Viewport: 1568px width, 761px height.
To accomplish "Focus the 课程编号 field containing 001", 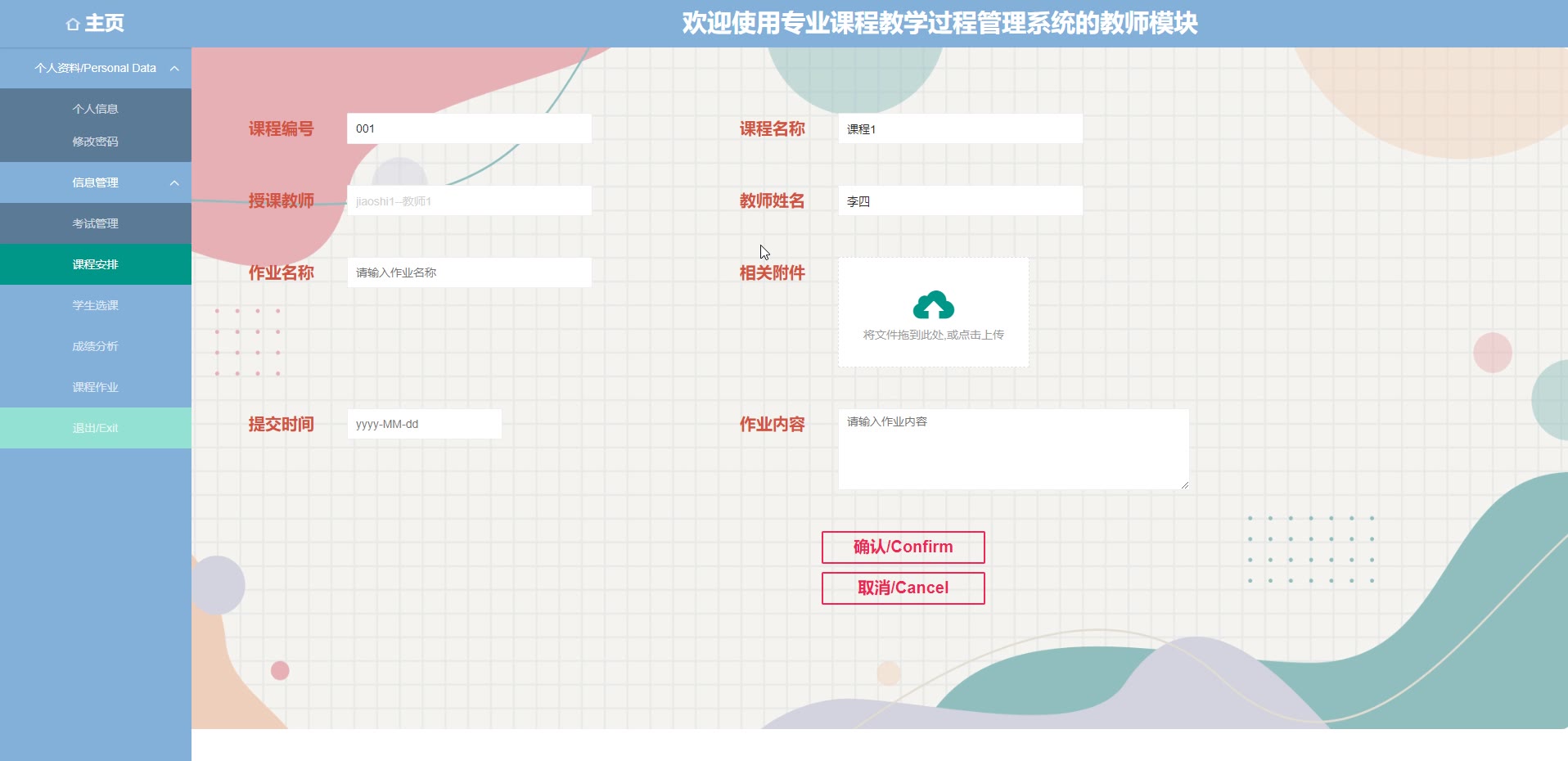I will 469,128.
